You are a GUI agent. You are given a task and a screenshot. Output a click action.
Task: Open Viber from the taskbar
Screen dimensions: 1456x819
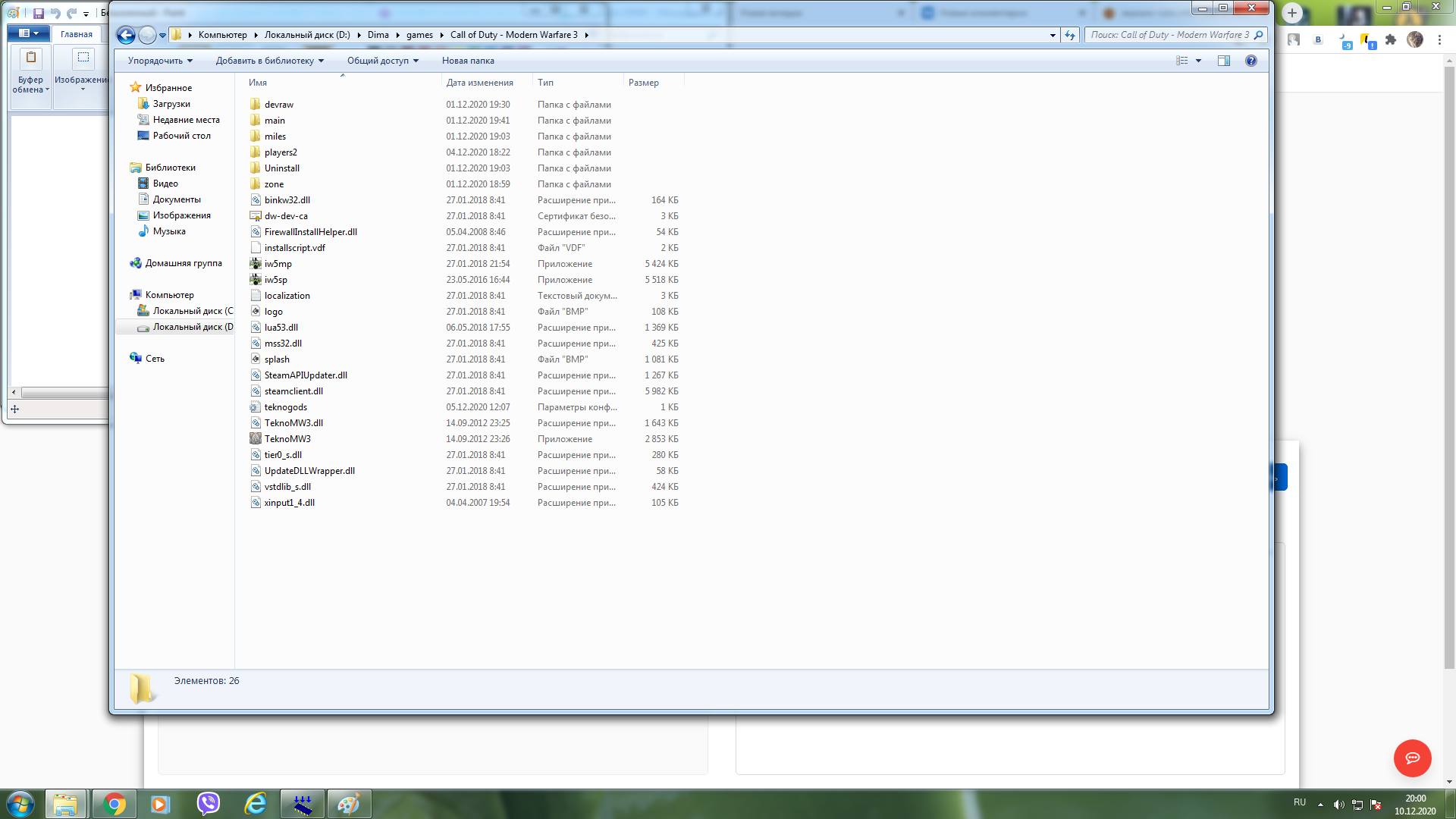click(x=208, y=804)
